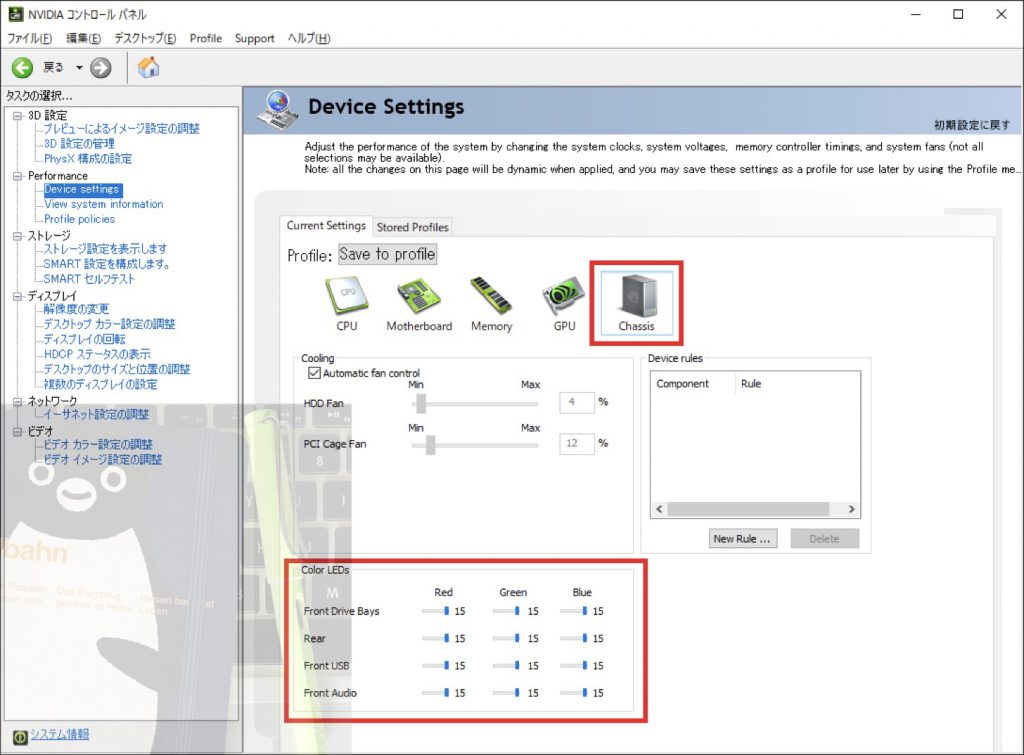Click Front USB Blue LED slider
The width and height of the screenshot is (1024, 755).
point(575,666)
